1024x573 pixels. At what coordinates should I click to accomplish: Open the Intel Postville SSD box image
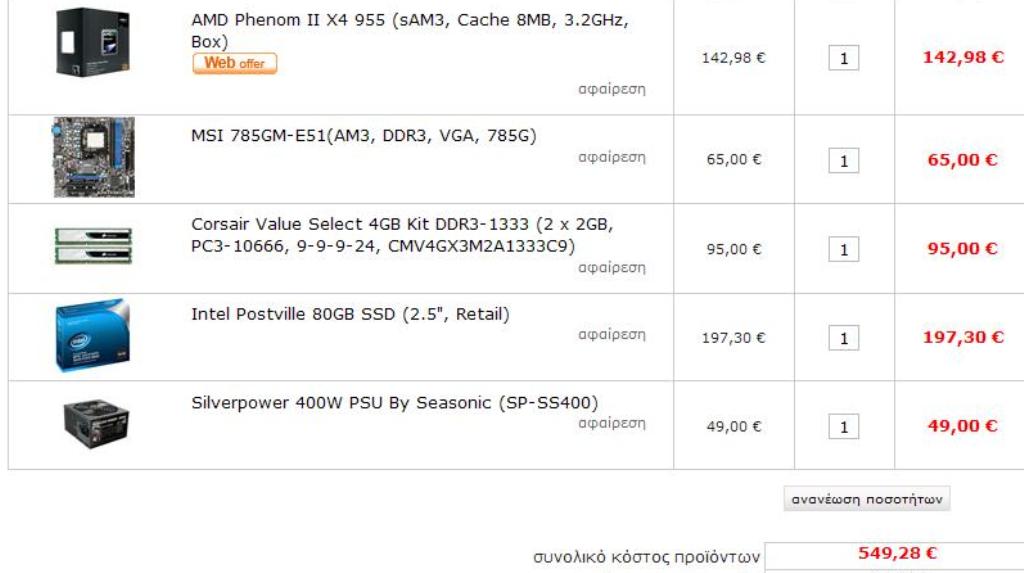93,336
